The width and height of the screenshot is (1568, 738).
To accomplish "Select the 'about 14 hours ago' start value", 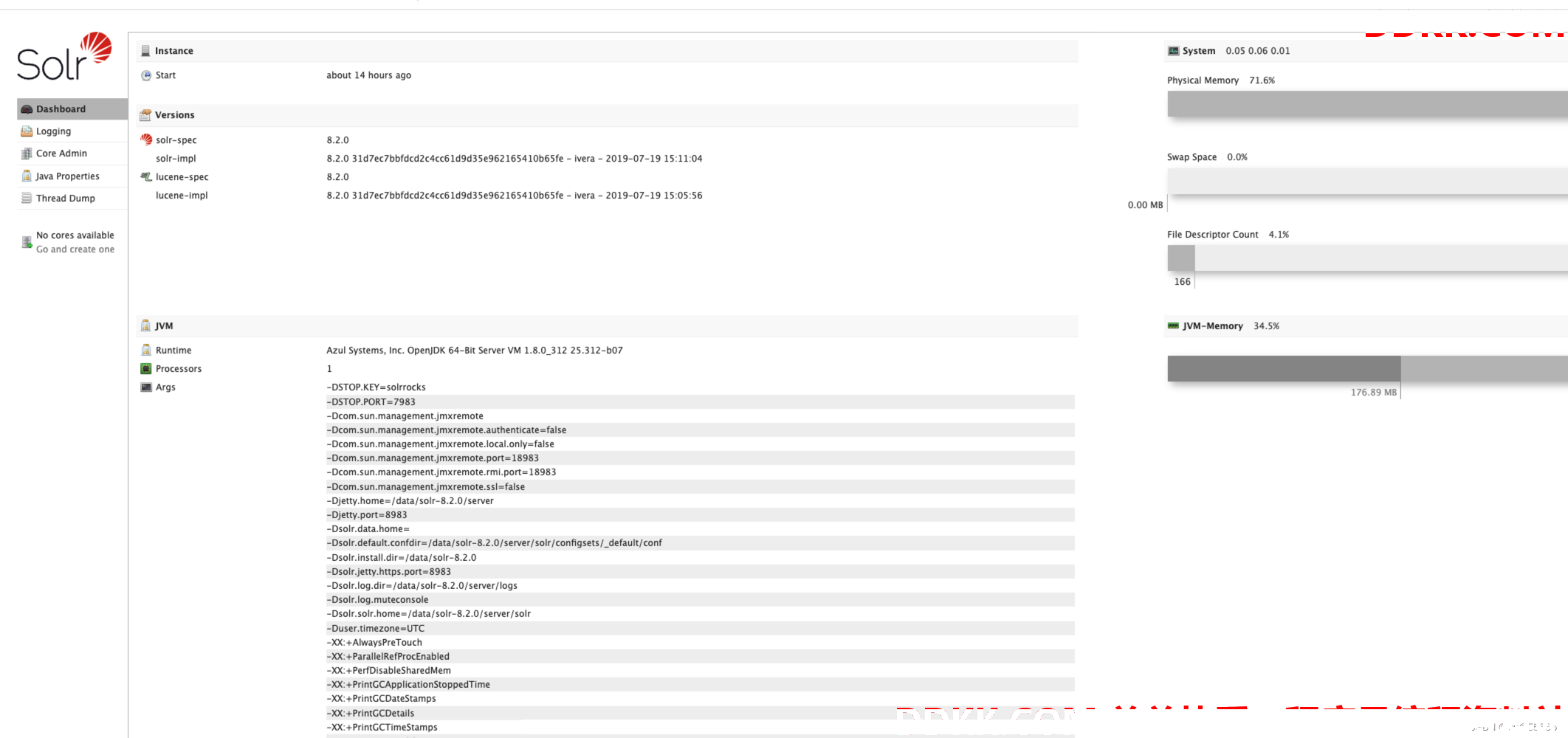I will point(368,75).
